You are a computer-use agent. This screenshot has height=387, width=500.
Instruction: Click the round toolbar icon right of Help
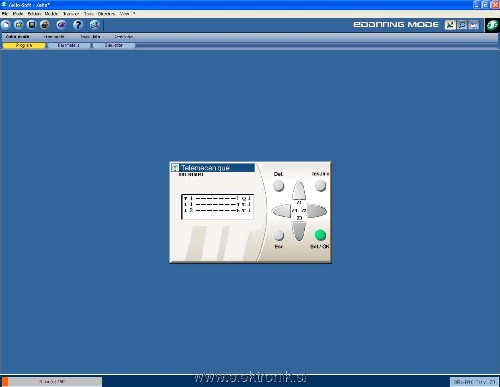pos(95,25)
